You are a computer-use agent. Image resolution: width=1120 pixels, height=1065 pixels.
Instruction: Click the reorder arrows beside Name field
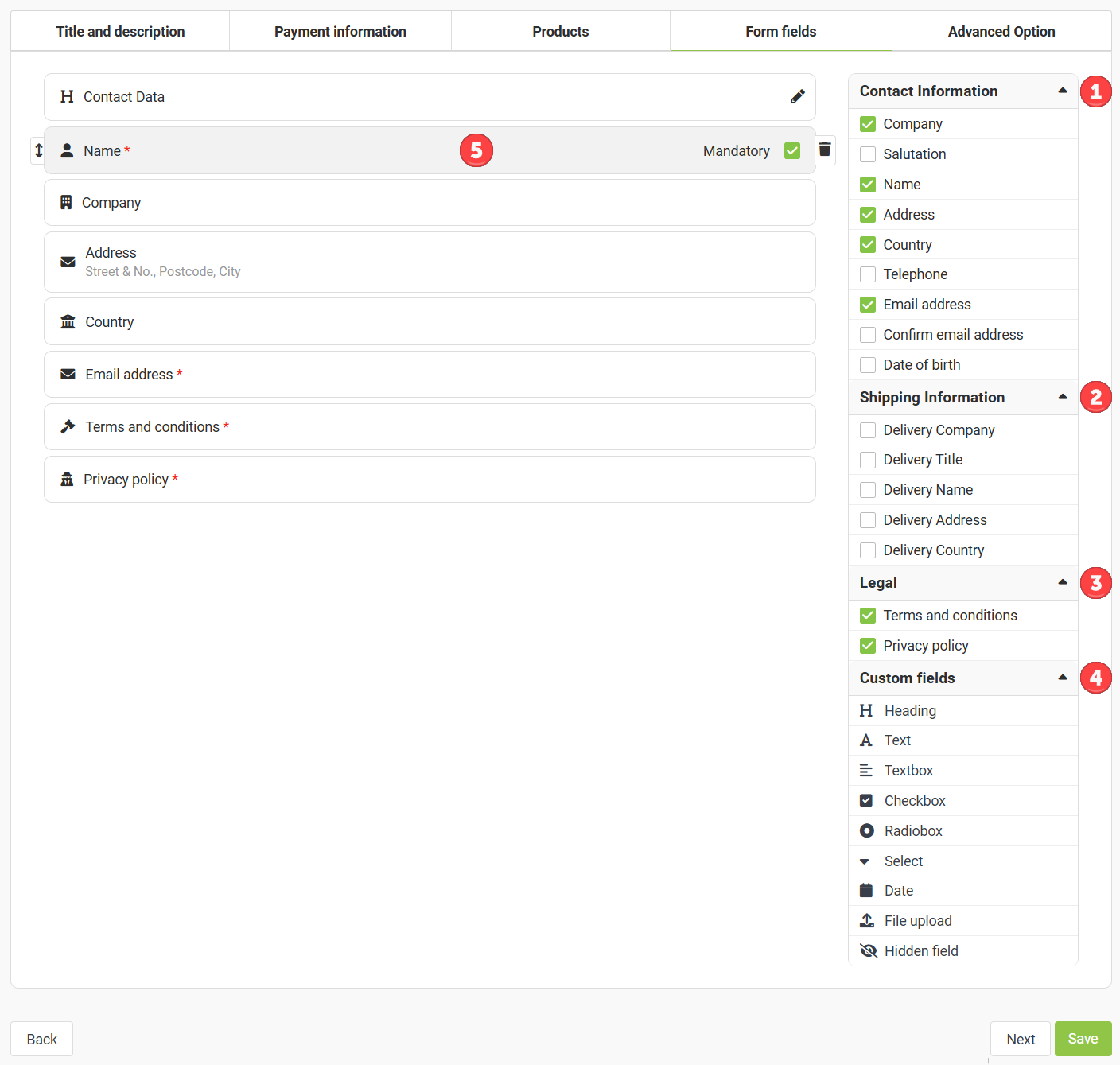pos(38,150)
